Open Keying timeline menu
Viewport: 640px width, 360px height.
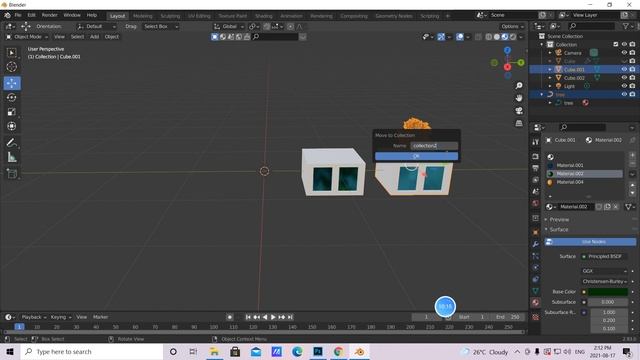coord(60,317)
